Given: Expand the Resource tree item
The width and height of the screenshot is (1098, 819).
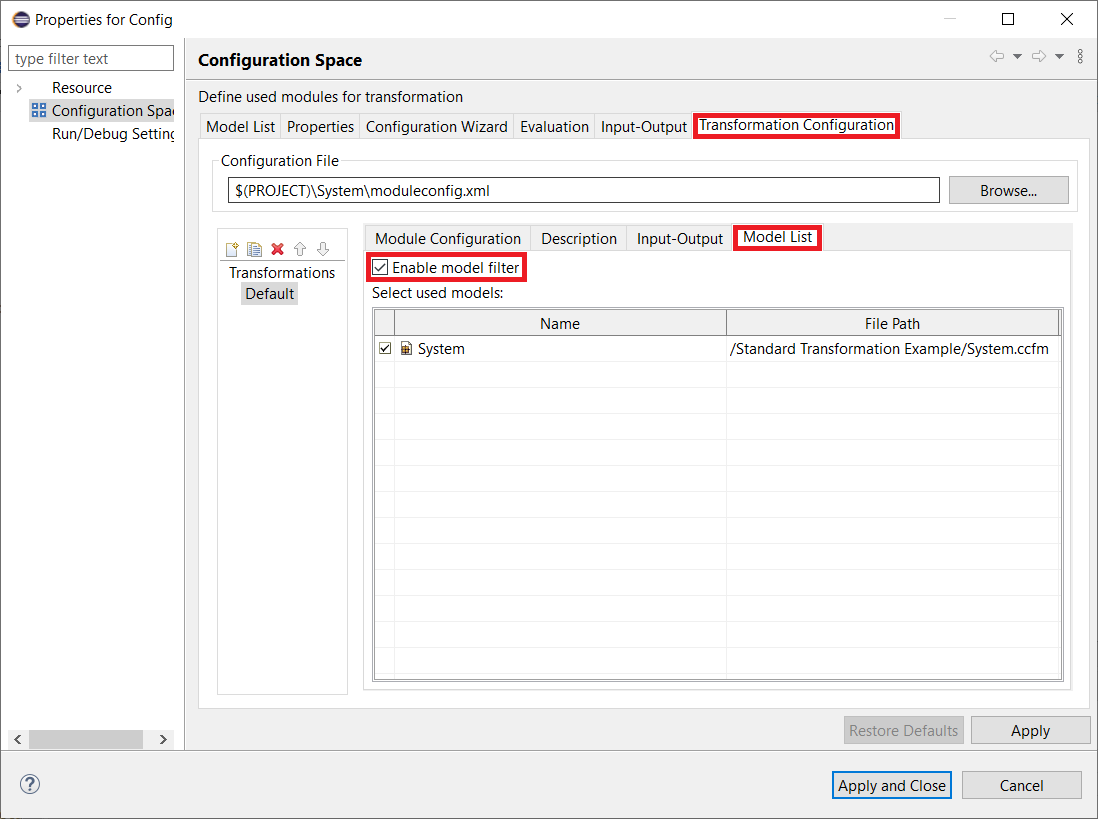Looking at the screenshot, I should coord(20,87).
